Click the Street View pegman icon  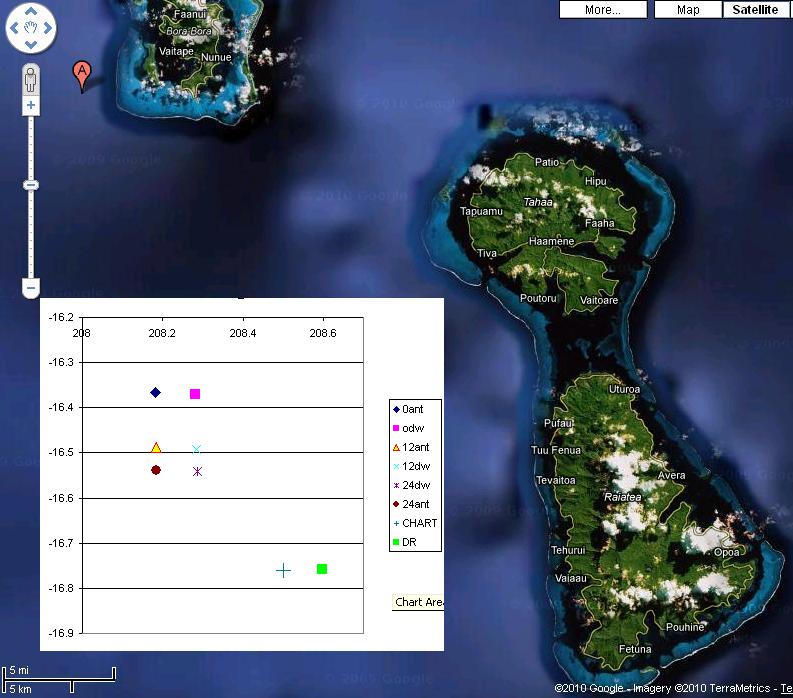point(31,79)
